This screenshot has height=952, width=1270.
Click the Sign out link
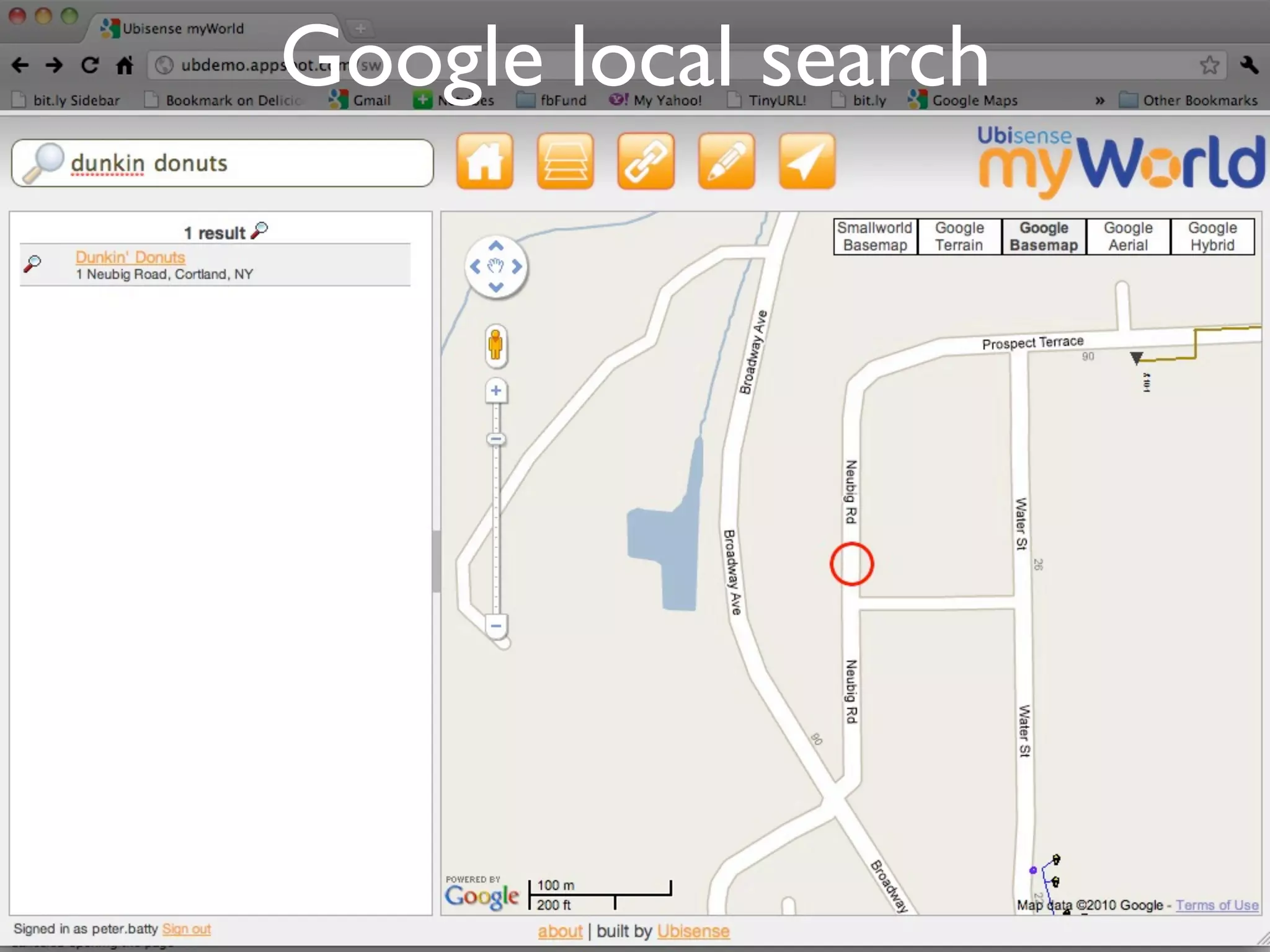pos(187,929)
